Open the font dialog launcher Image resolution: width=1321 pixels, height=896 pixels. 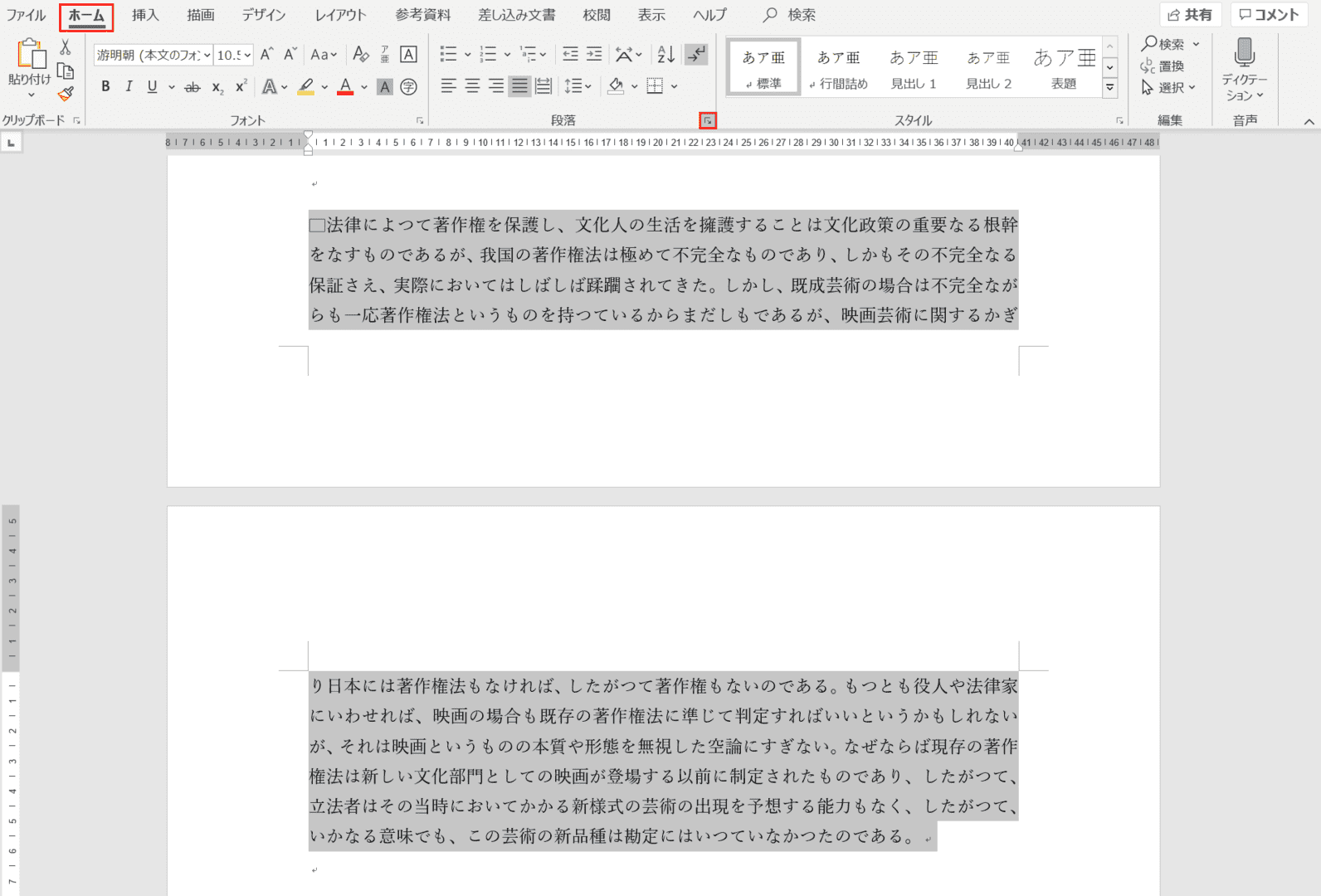click(420, 120)
